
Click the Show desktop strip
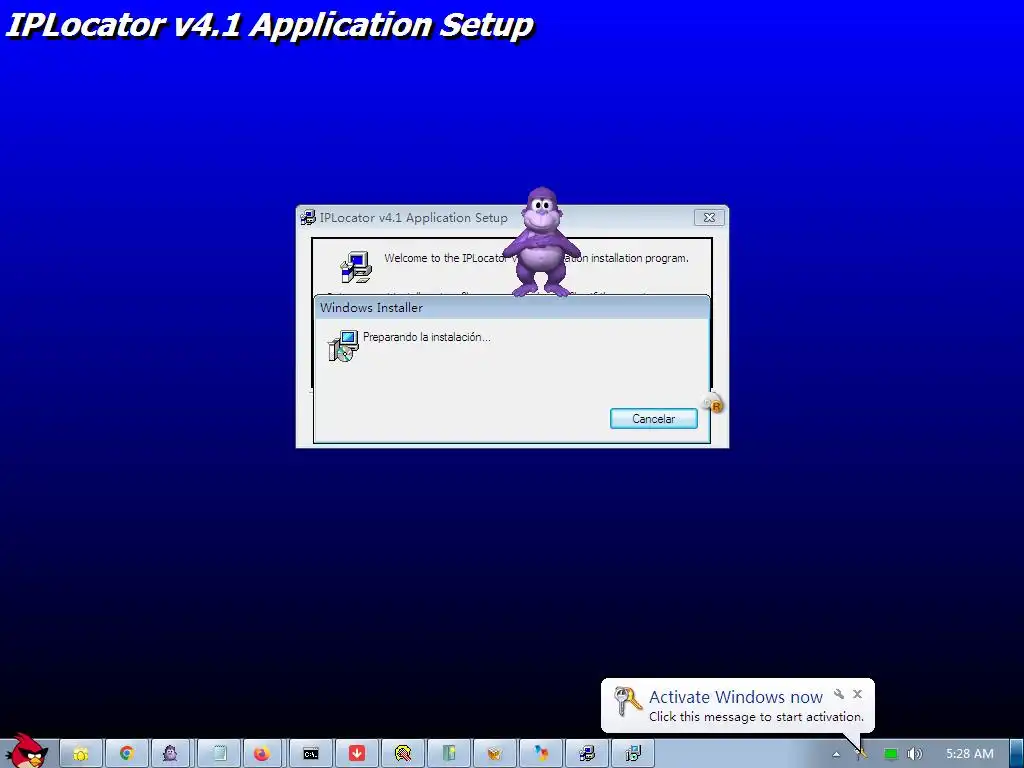coord(1017,754)
